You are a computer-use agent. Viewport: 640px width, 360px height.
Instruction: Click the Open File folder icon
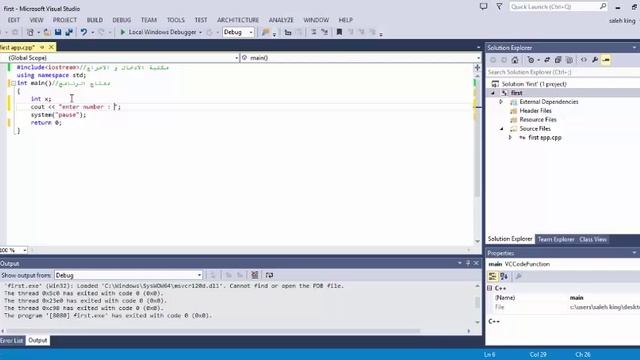click(x=47, y=32)
